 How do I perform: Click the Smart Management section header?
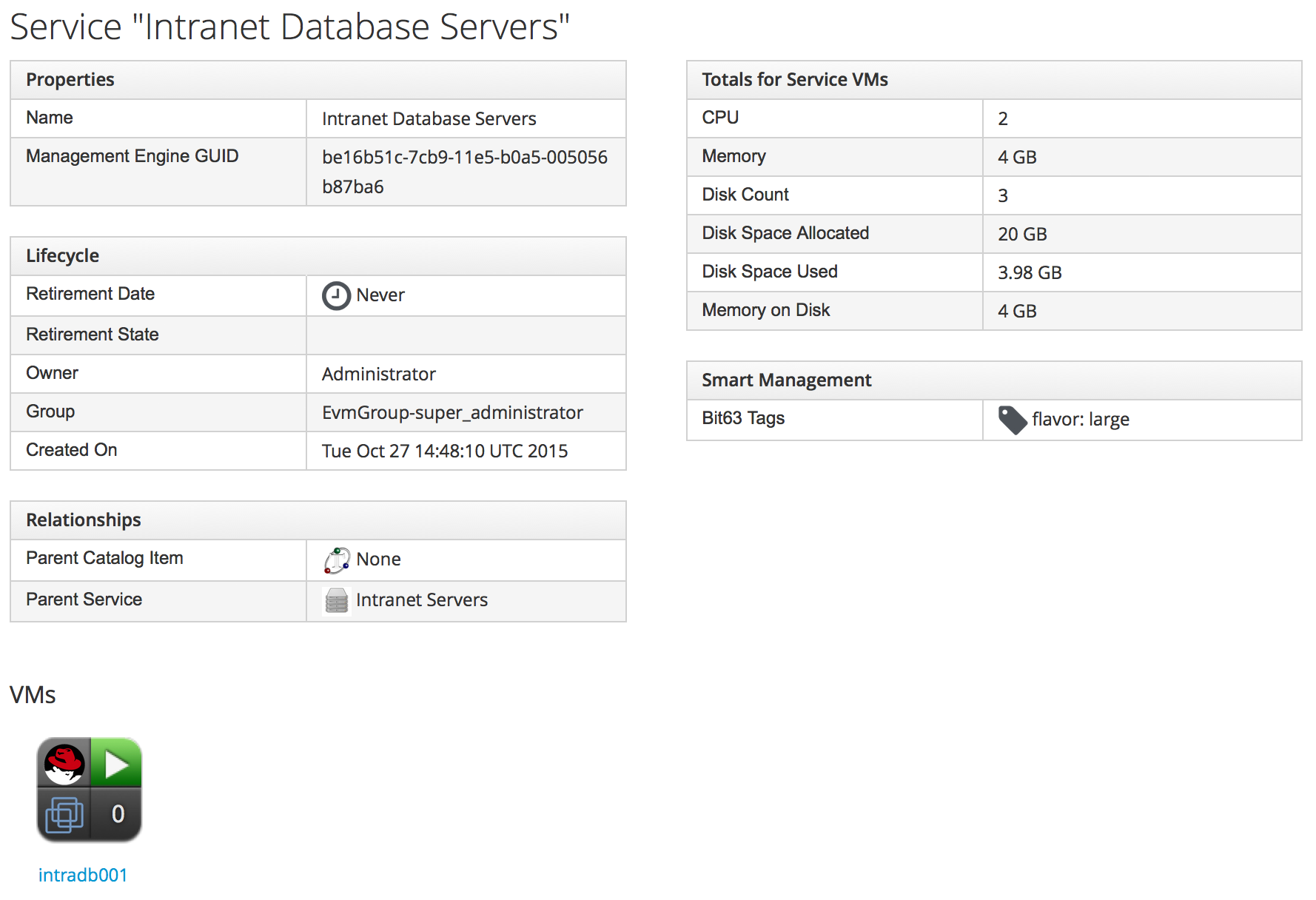(786, 380)
